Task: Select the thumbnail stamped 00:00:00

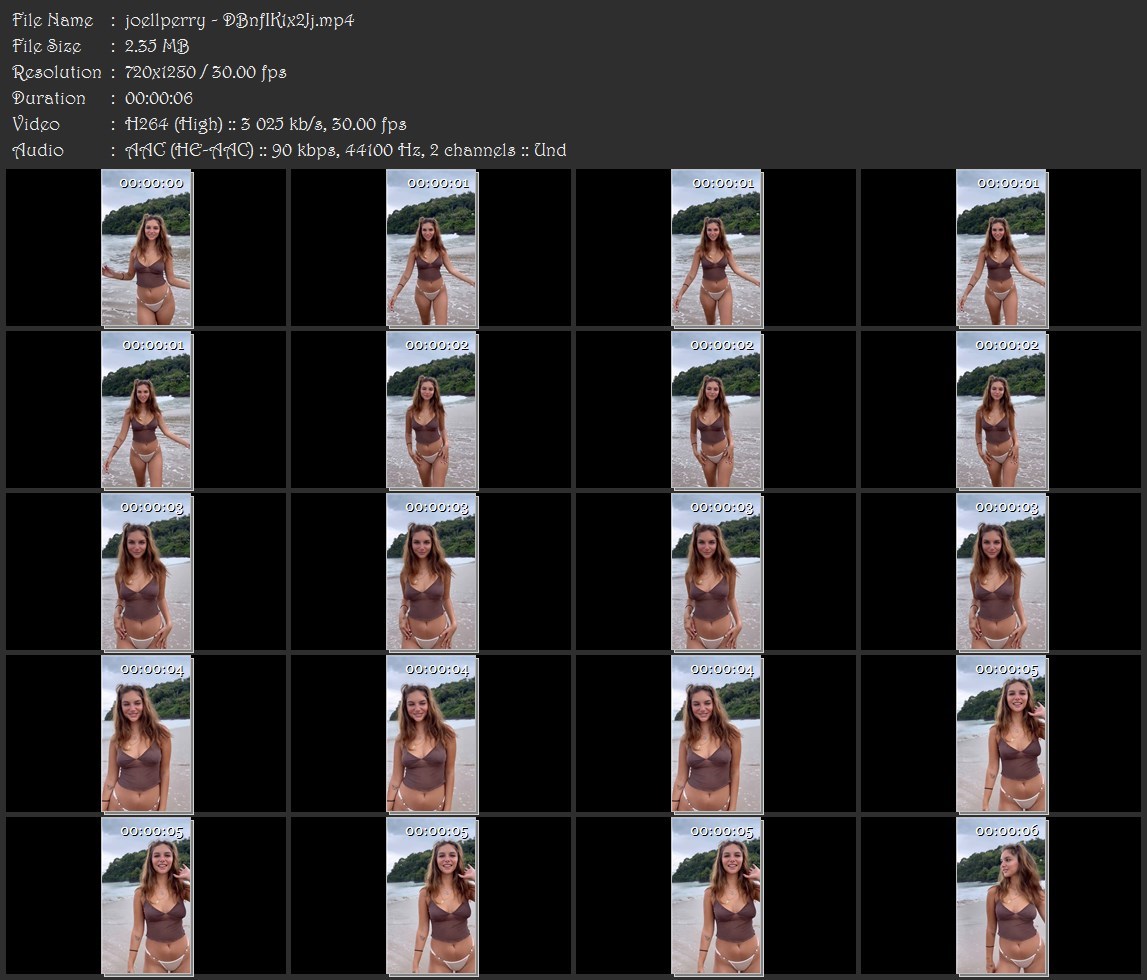Action: tap(146, 248)
